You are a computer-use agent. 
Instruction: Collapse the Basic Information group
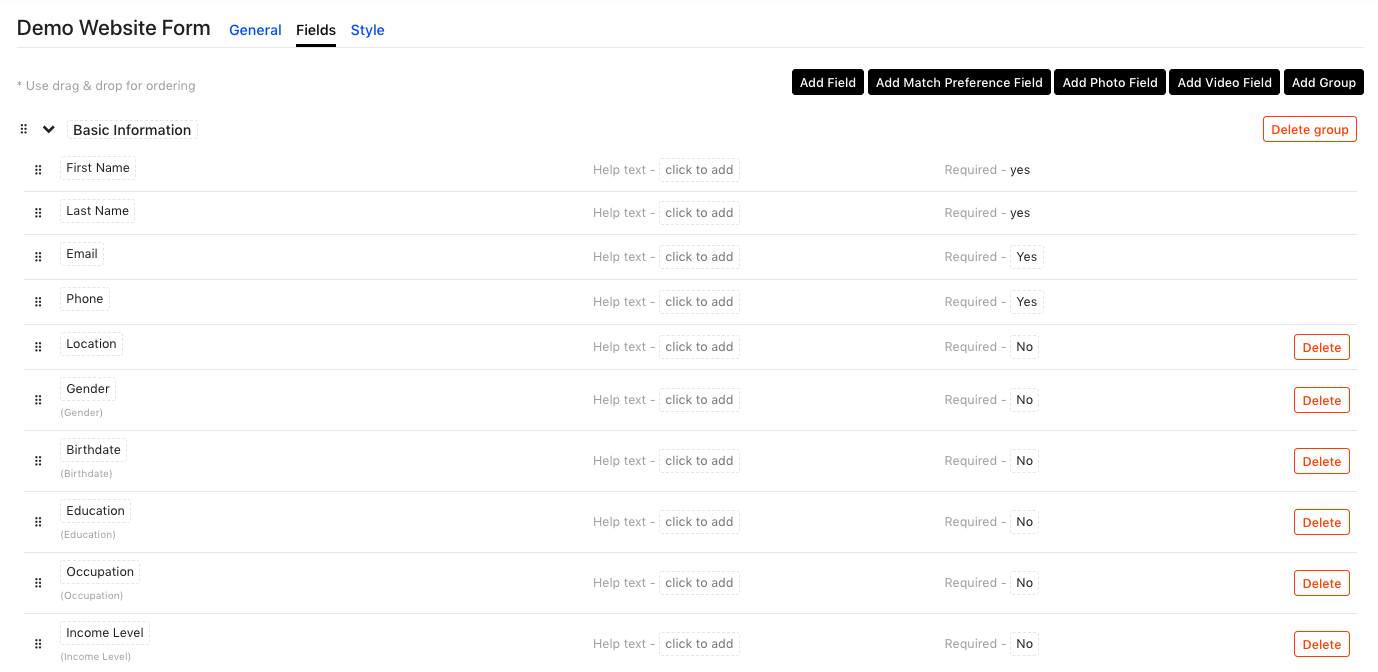coord(48,128)
